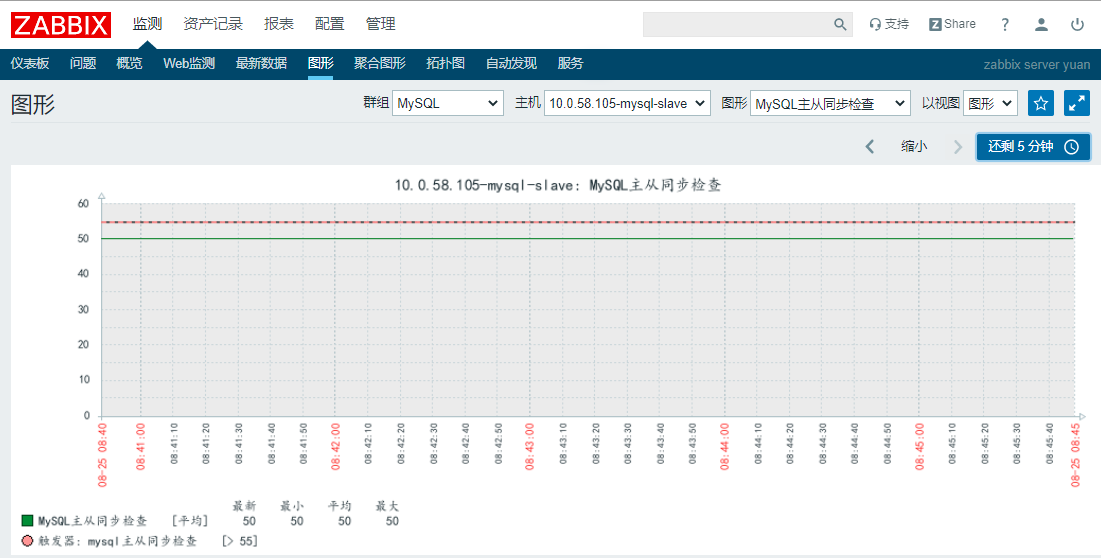The width and height of the screenshot is (1101, 558).
Task: Add graph to favorites with star icon
Action: click(1041, 103)
